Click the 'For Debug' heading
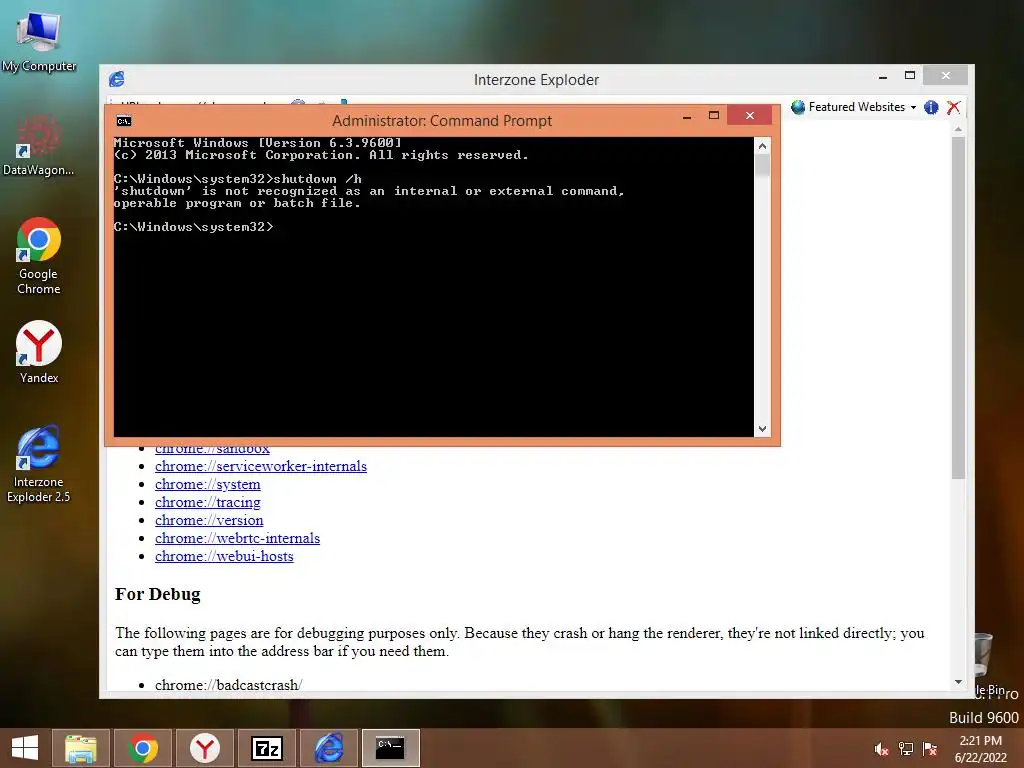This screenshot has height=768, width=1024. (x=157, y=594)
